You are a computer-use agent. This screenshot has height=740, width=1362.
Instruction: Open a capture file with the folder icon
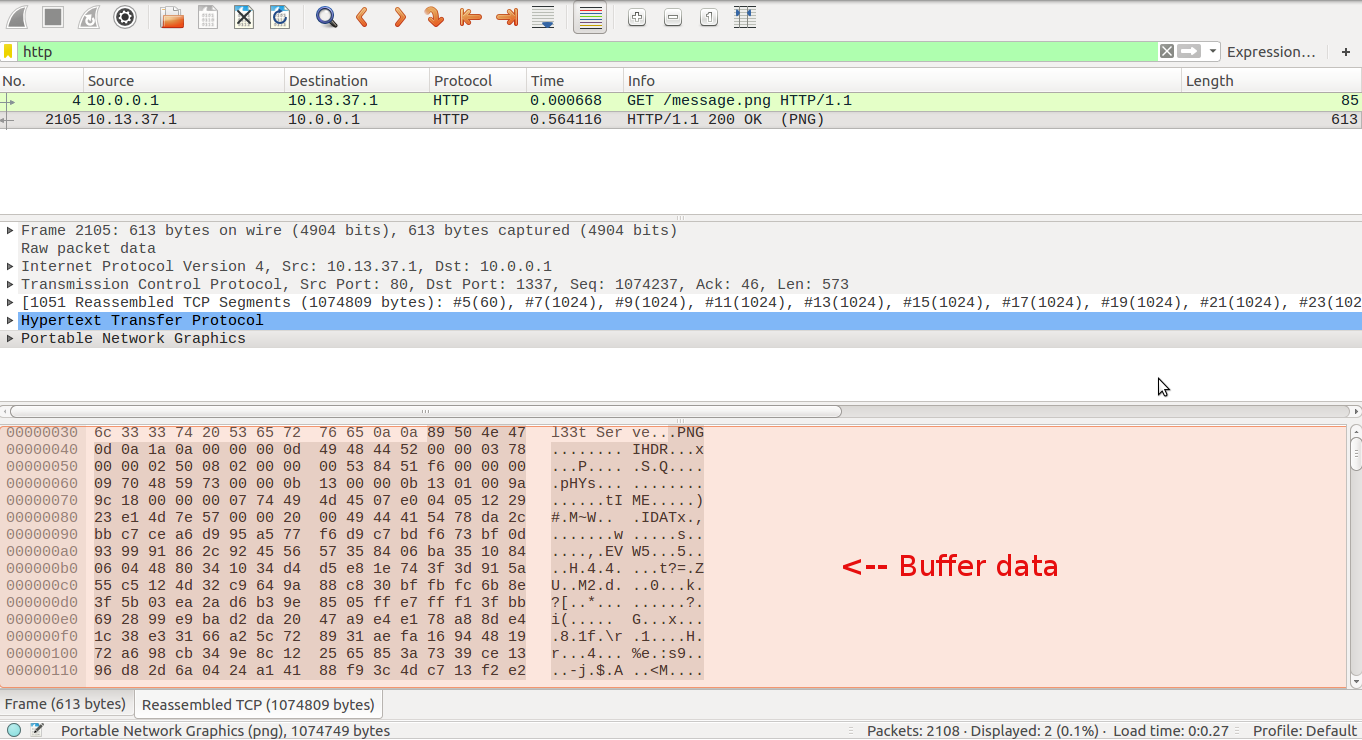pos(171,16)
